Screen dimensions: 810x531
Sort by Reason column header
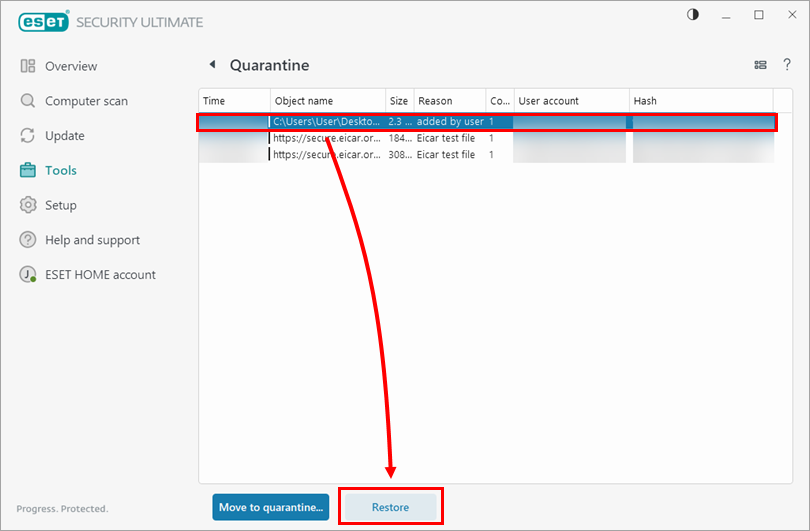point(448,101)
